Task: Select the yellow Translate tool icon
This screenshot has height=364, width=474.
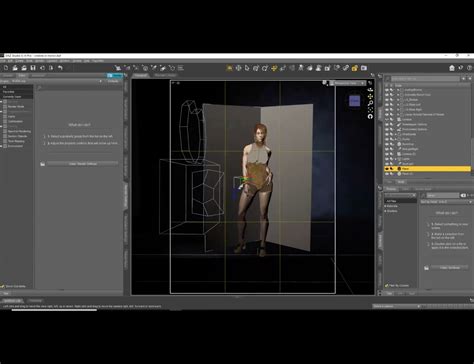Action: coord(274,68)
